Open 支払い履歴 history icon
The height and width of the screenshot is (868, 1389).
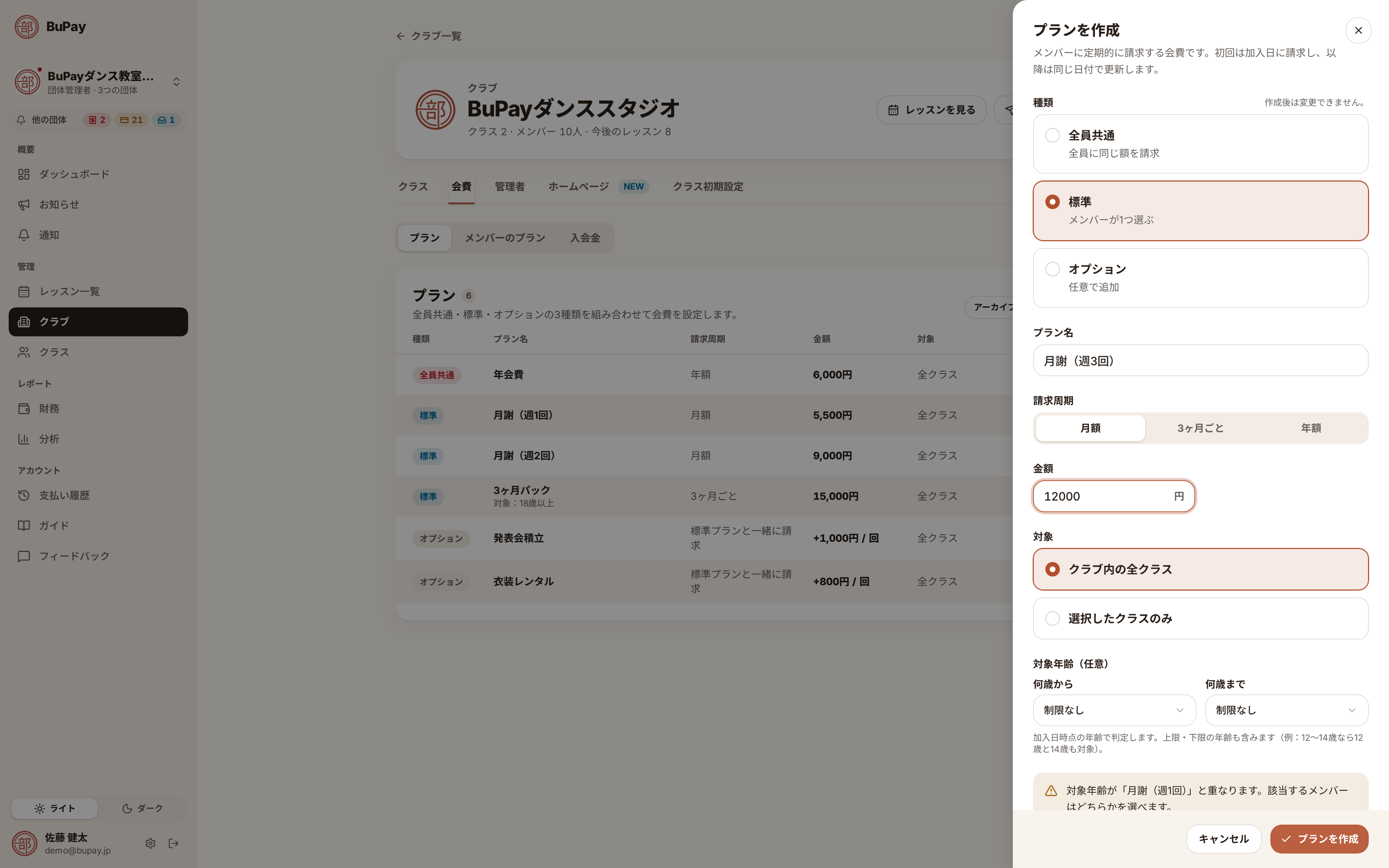coord(24,495)
